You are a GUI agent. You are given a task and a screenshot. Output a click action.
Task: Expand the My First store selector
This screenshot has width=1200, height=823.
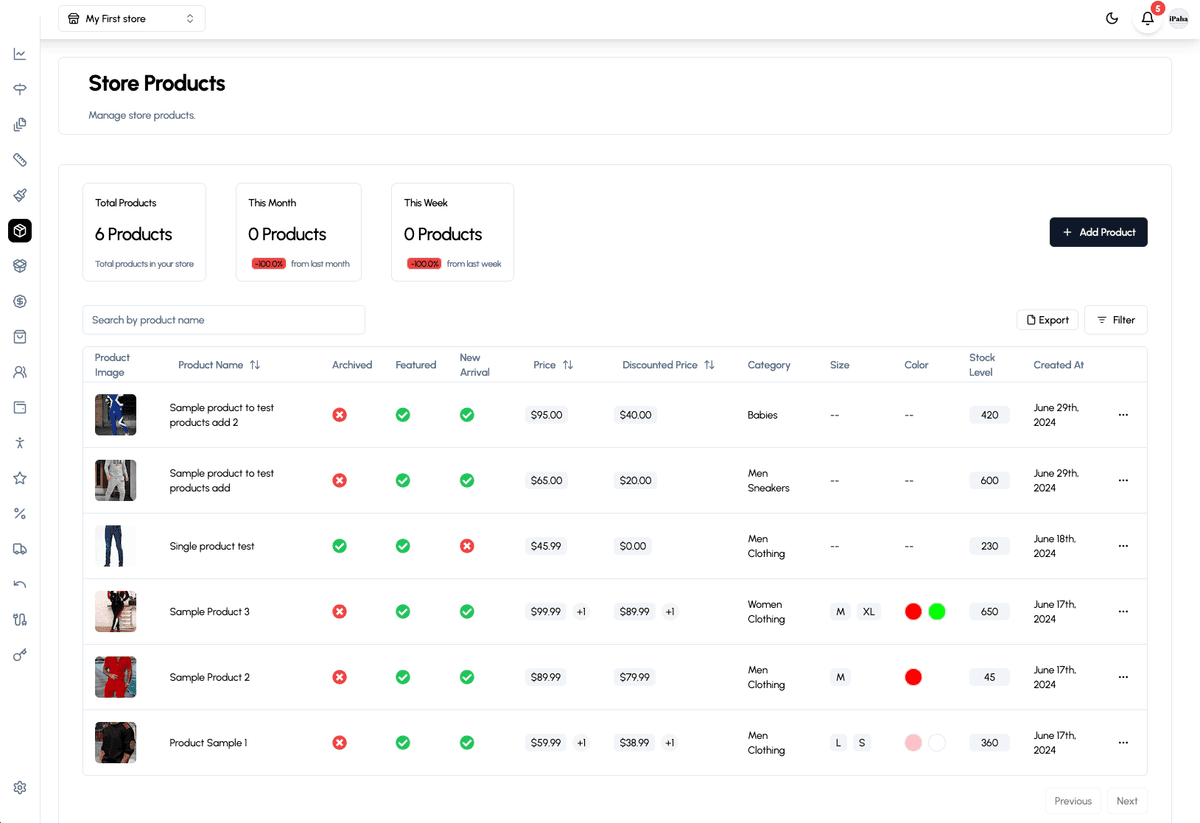tap(132, 19)
